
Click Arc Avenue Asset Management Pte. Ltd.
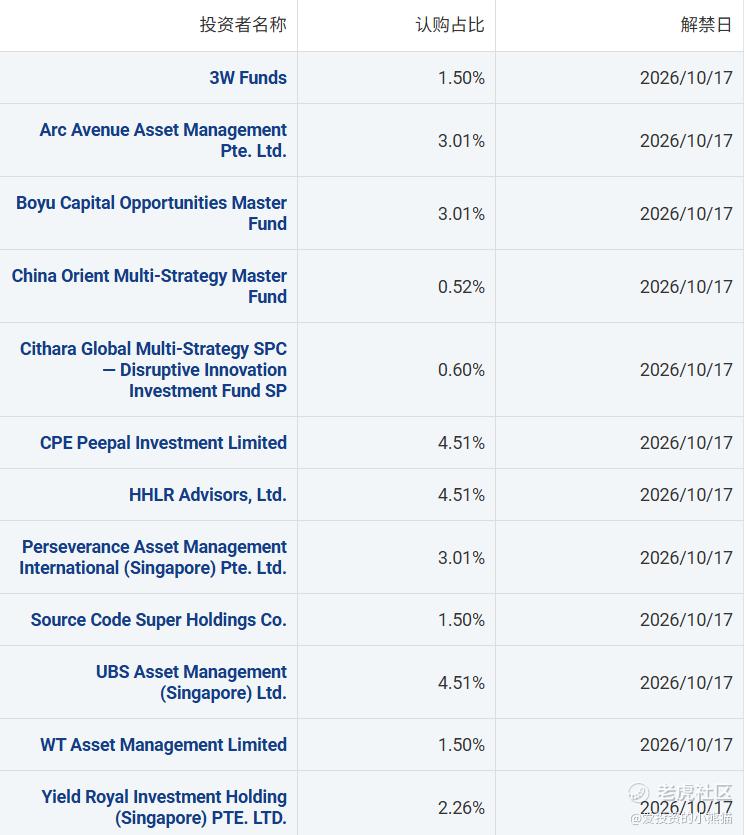[x=163, y=141]
